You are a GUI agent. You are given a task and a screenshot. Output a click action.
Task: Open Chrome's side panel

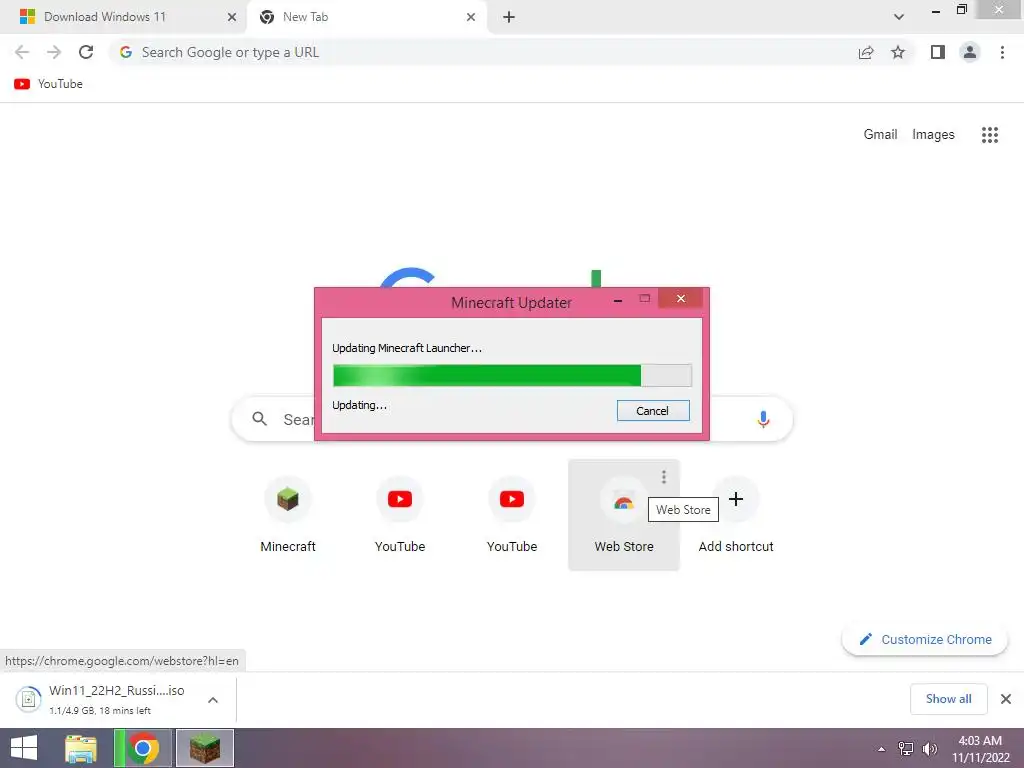tap(938, 52)
